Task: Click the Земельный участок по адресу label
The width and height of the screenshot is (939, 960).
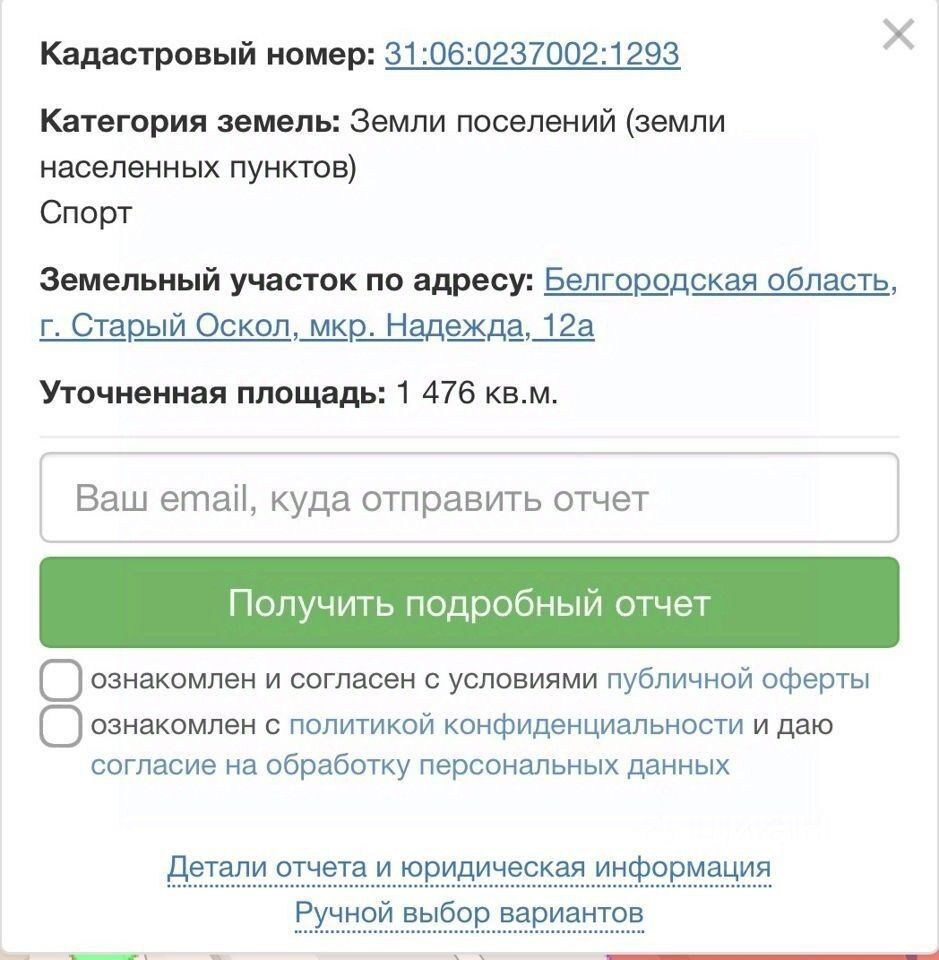Action: (x=287, y=280)
